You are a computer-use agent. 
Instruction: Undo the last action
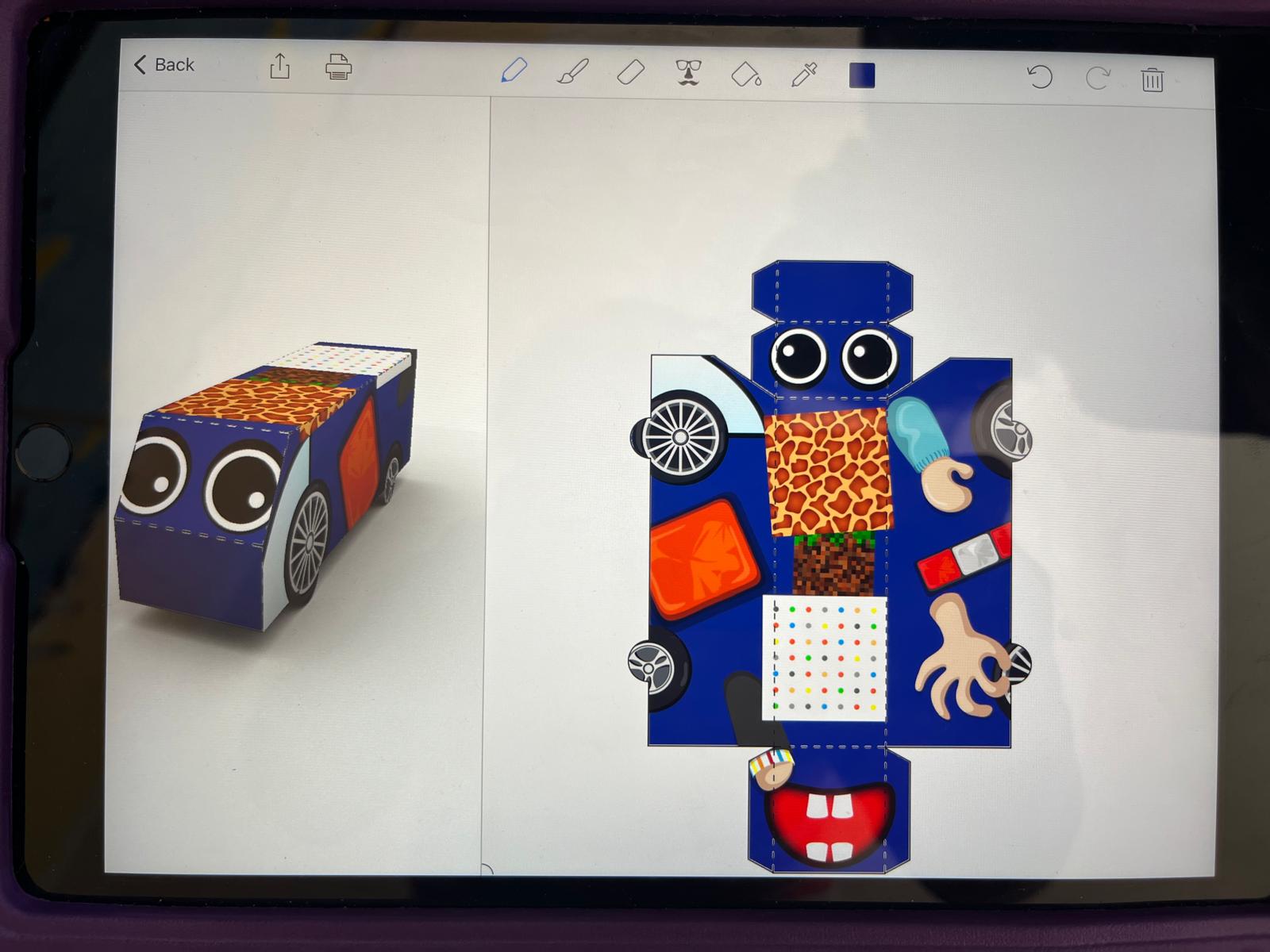1040,77
